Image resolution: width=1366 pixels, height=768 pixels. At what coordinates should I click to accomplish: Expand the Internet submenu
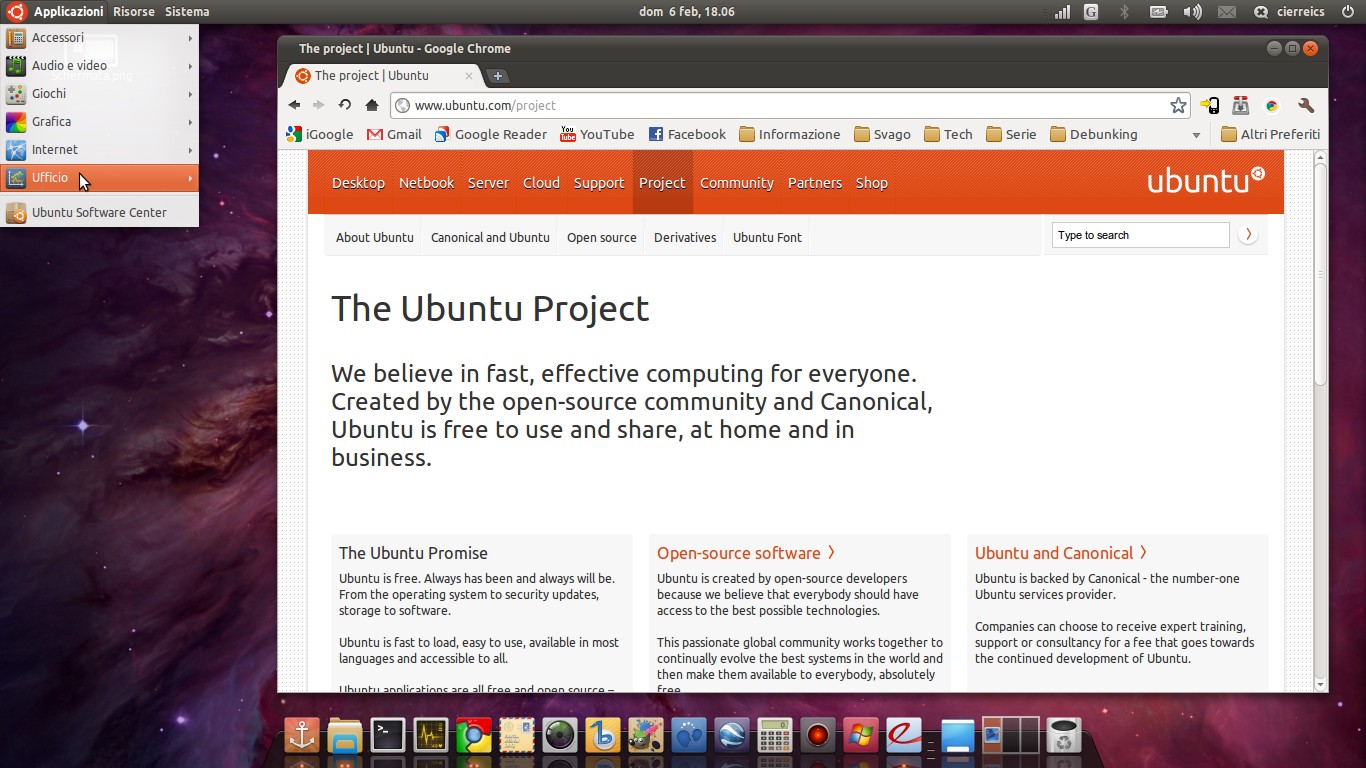[100, 150]
